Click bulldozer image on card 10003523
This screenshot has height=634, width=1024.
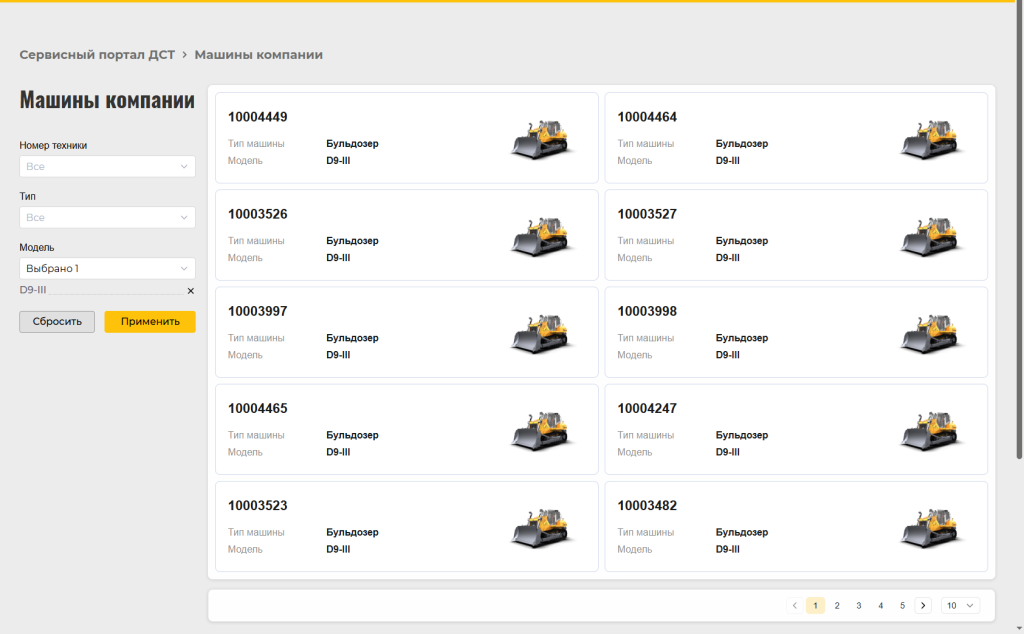pos(542,528)
